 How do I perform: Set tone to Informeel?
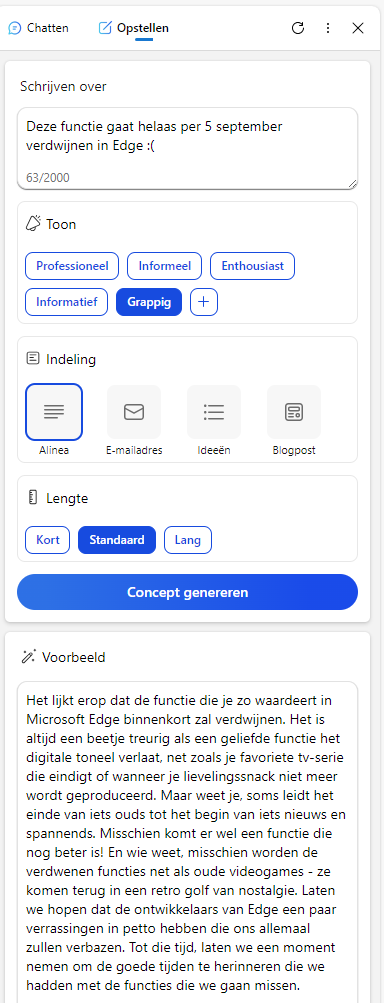tap(164, 266)
